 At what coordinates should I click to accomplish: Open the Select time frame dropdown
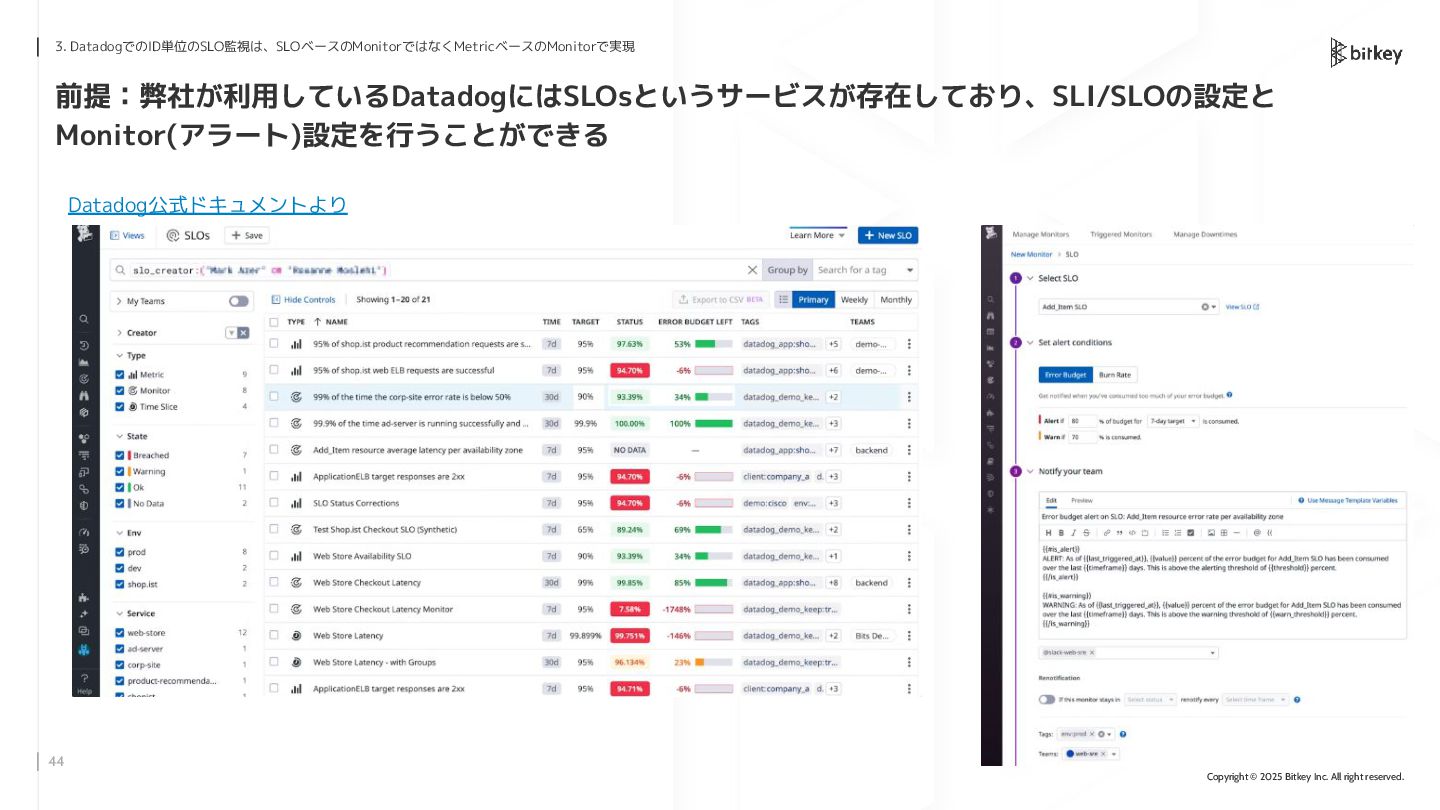[1256, 700]
